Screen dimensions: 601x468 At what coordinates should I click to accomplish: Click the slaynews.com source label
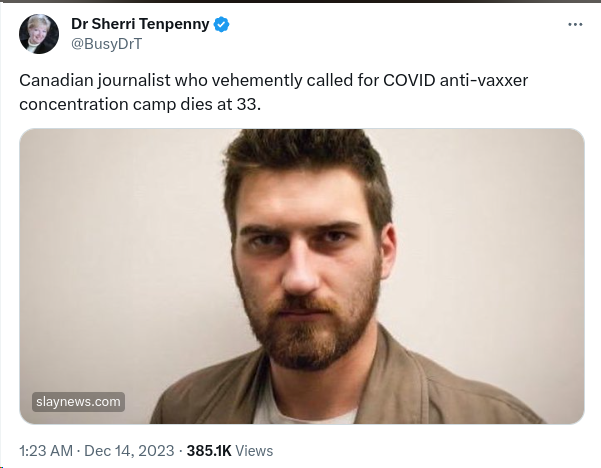[x=78, y=402]
